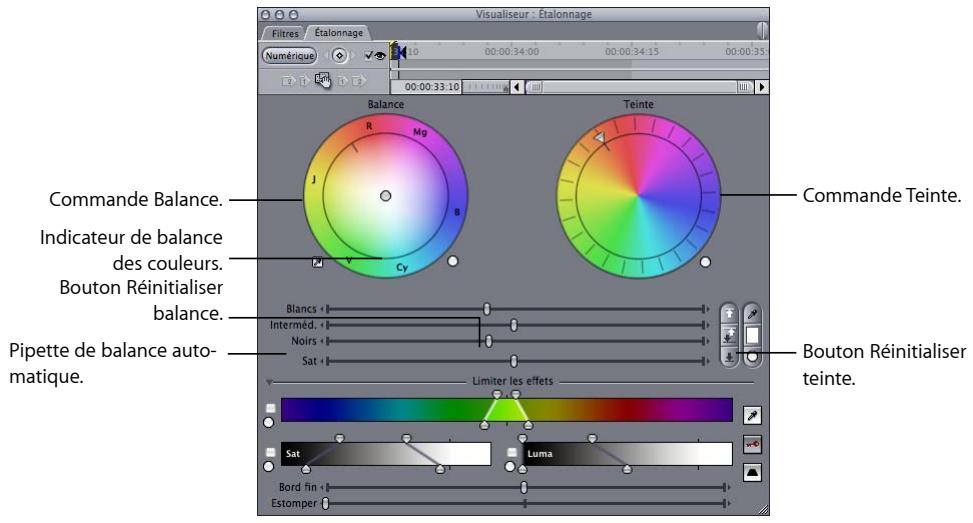Select the match hue eyedropper
This screenshot has width=973, height=523.
[x=752, y=314]
